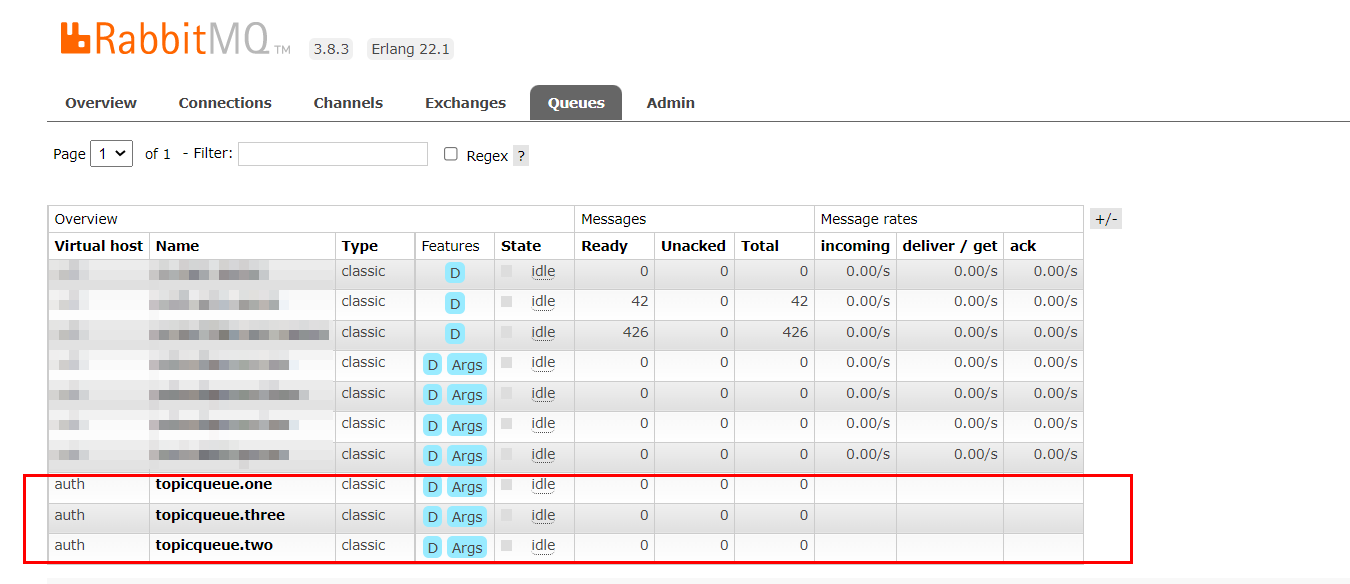Click idle state in topicqueue.two row
1350x584 pixels.
(x=543, y=546)
